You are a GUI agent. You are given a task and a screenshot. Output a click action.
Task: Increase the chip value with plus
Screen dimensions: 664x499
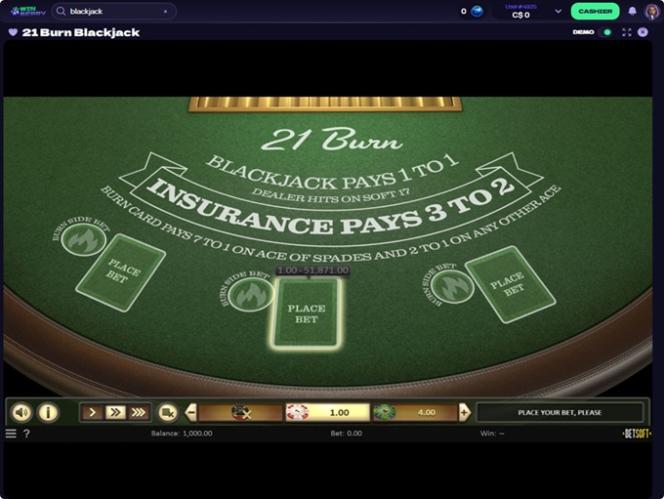tap(464, 412)
